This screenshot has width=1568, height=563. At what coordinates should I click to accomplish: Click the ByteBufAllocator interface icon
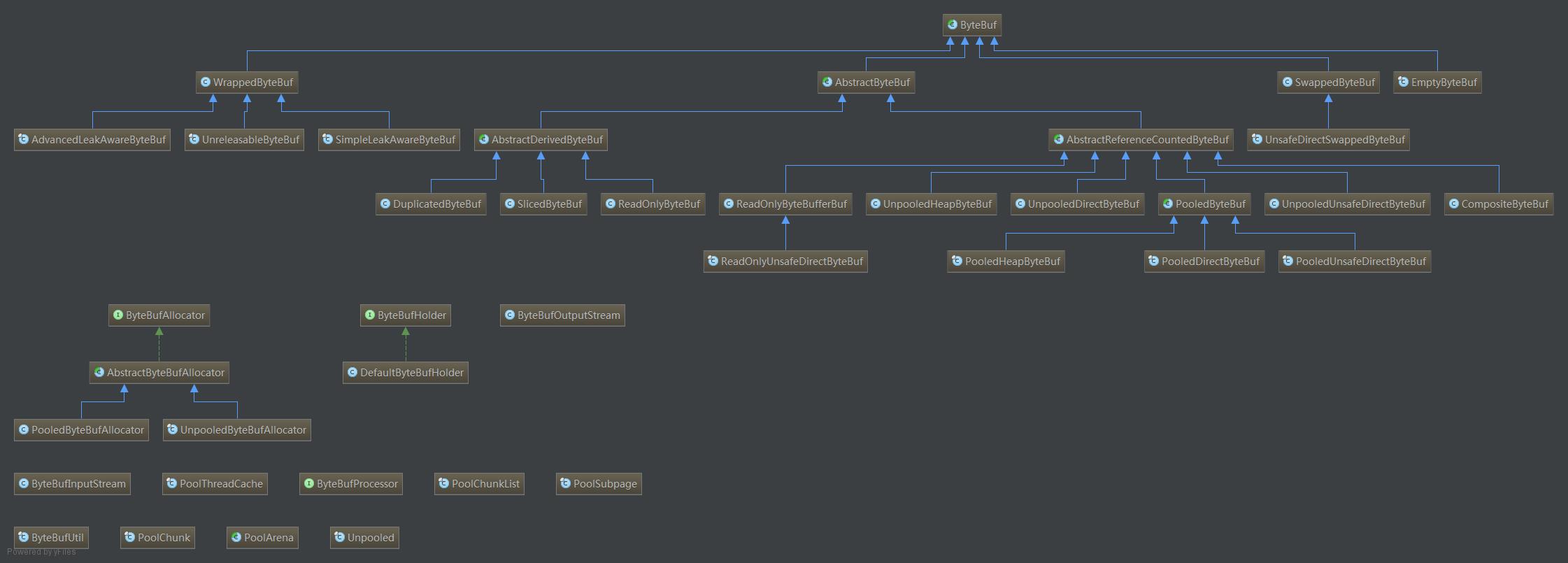click(x=117, y=315)
